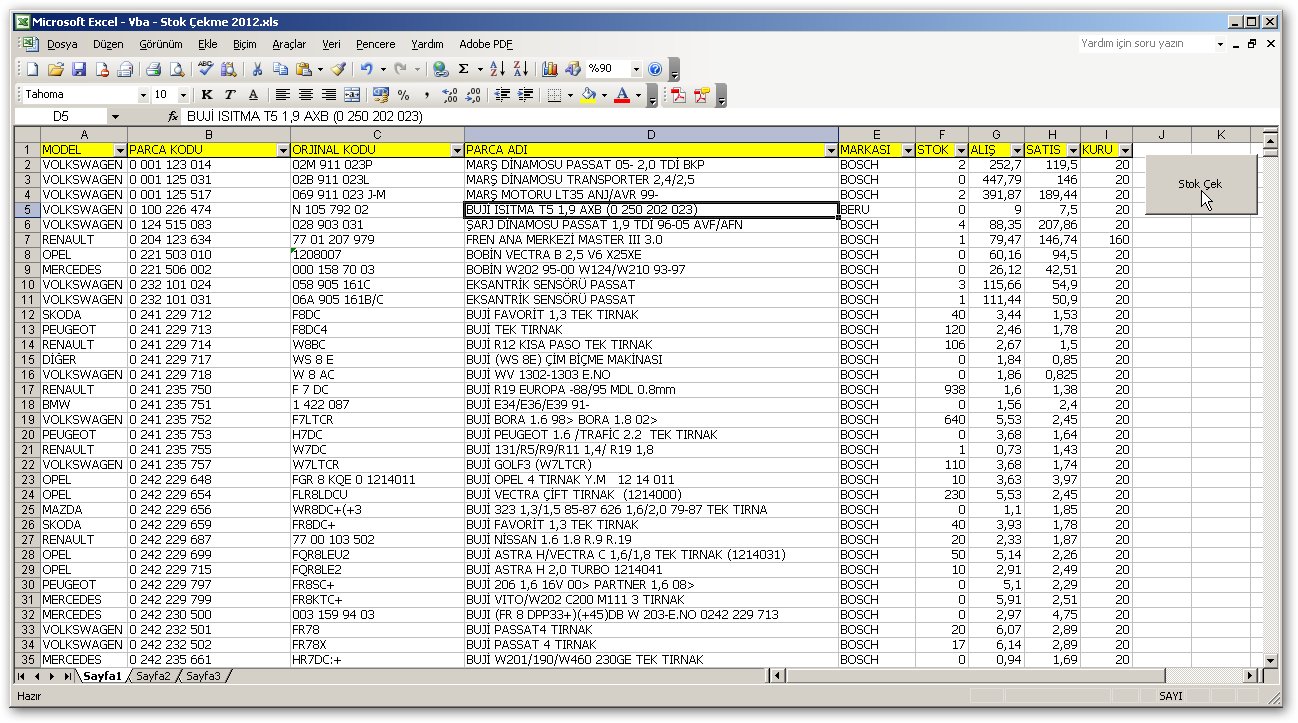
Task: Save the workbook with the floppy disk icon
Action: click(x=79, y=69)
